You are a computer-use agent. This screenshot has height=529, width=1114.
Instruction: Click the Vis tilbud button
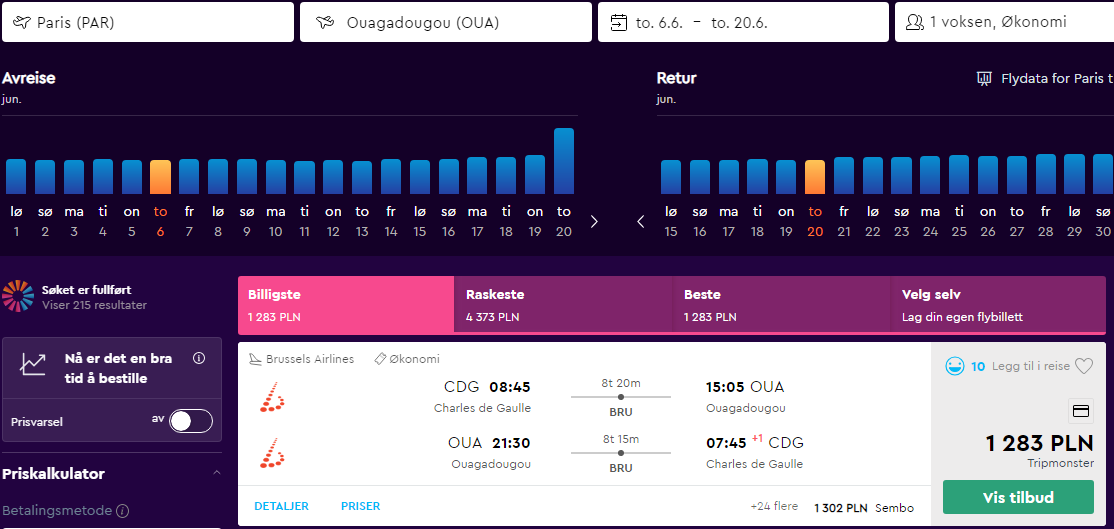(x=1018, y=497)
